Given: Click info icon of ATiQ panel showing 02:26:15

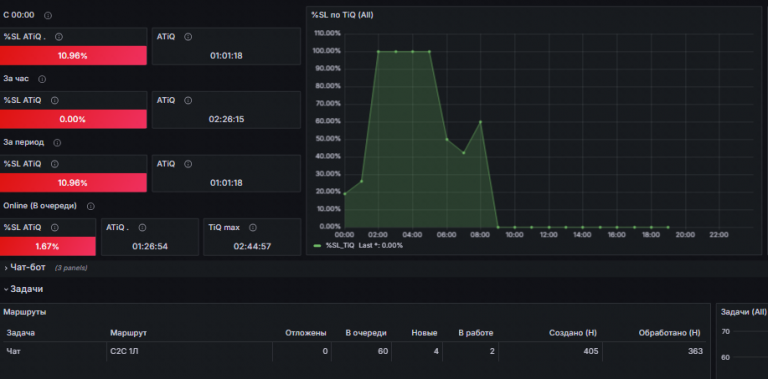Looking at the screenshot, I should [x=188, y=100].
